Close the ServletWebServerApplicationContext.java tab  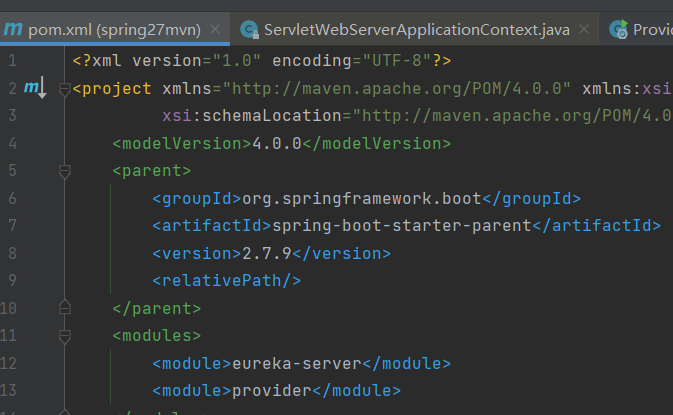[586, 30]
